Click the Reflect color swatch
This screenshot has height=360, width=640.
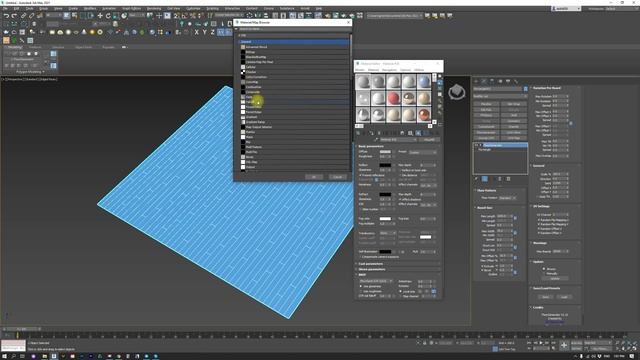pyautogui.click(x=385, y=165)
